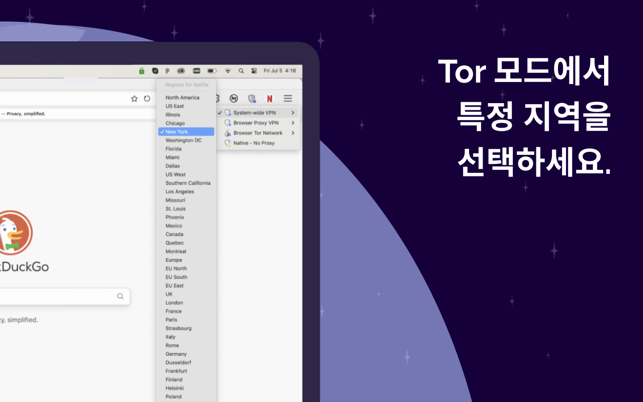Select Washington DC region

point(186,140)
